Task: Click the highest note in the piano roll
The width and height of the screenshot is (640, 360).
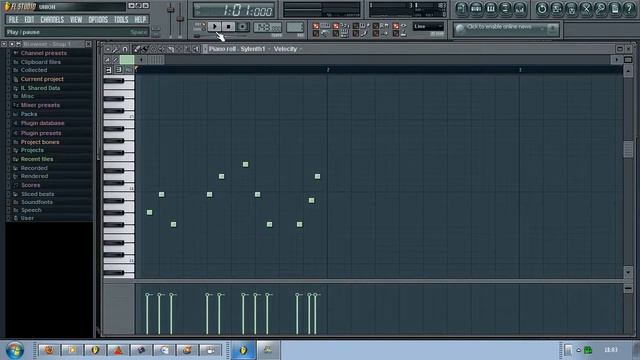Action: click(245, 164)
